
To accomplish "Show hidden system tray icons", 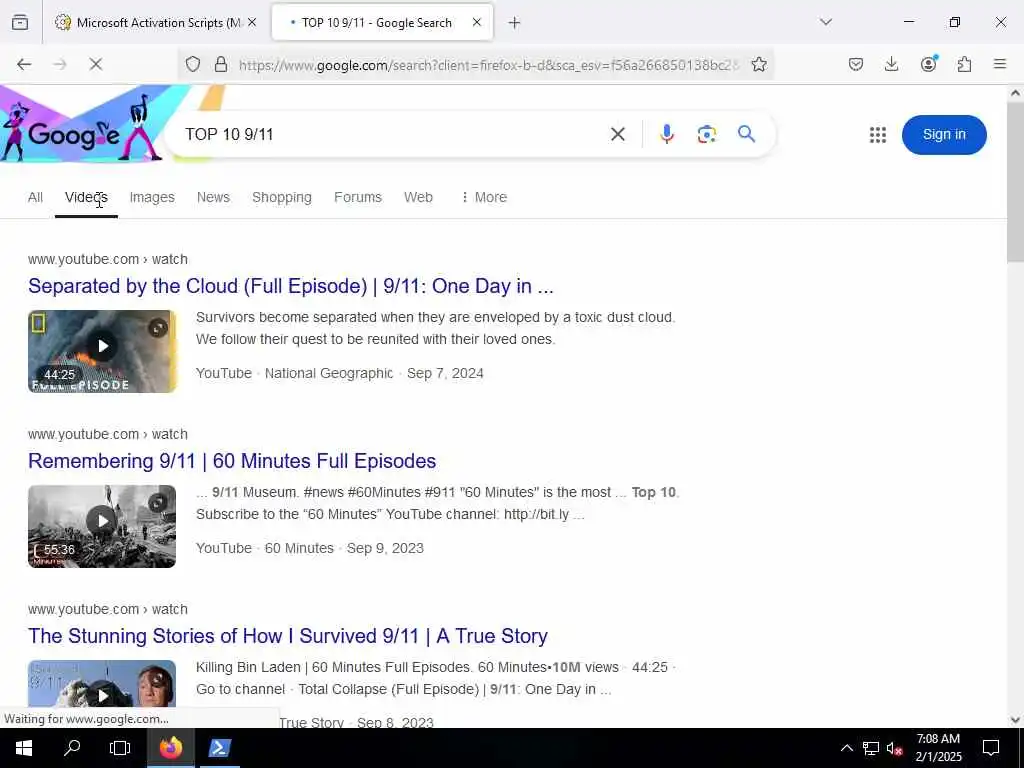I will tap(846, 748).
